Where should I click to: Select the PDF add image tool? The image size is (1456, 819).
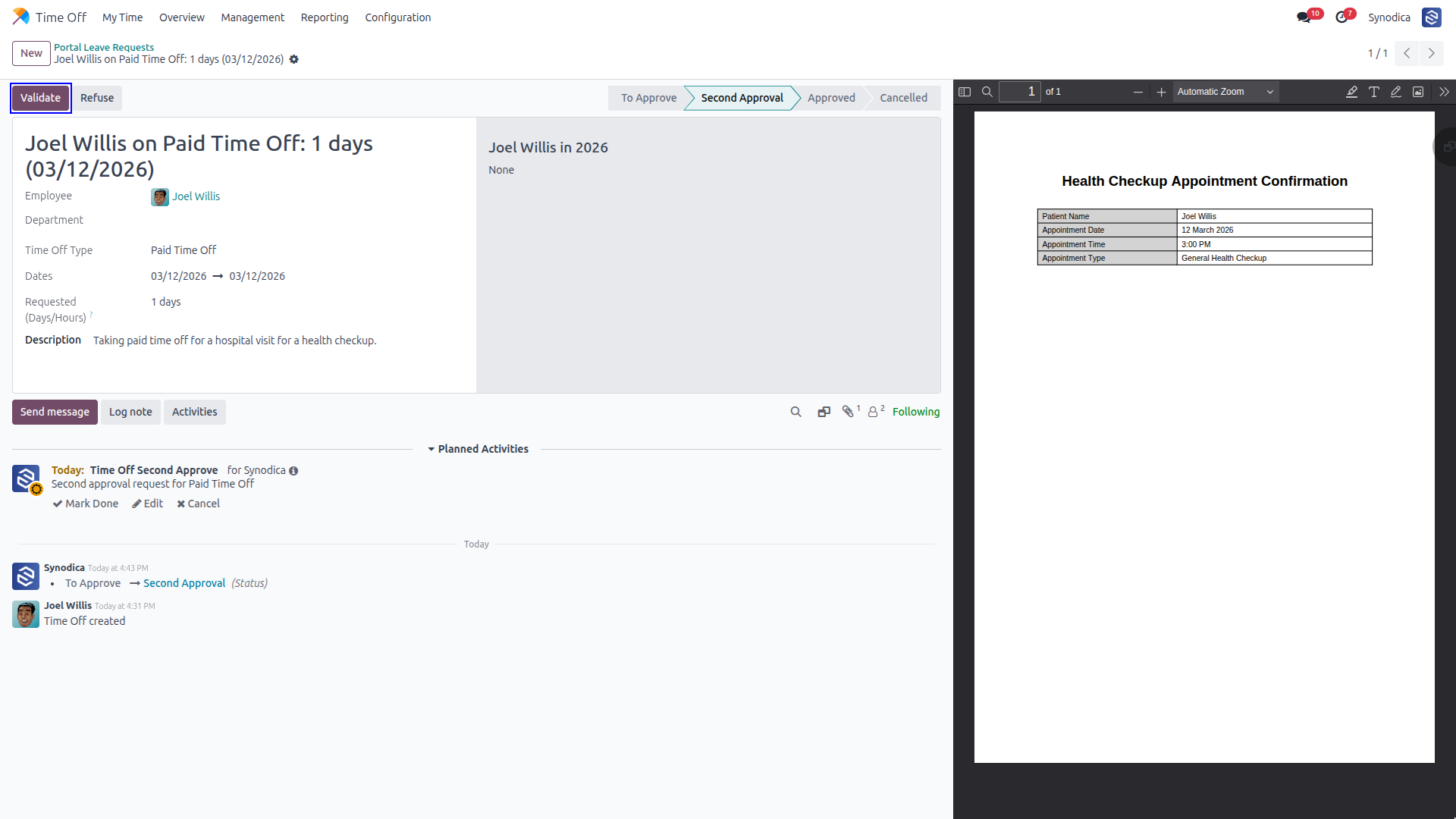tap(1418, 92)
